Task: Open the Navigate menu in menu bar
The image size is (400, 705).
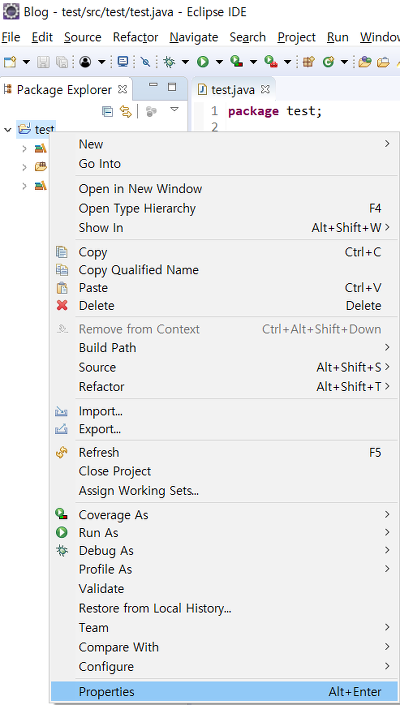Action: click(x=194, y=37)
